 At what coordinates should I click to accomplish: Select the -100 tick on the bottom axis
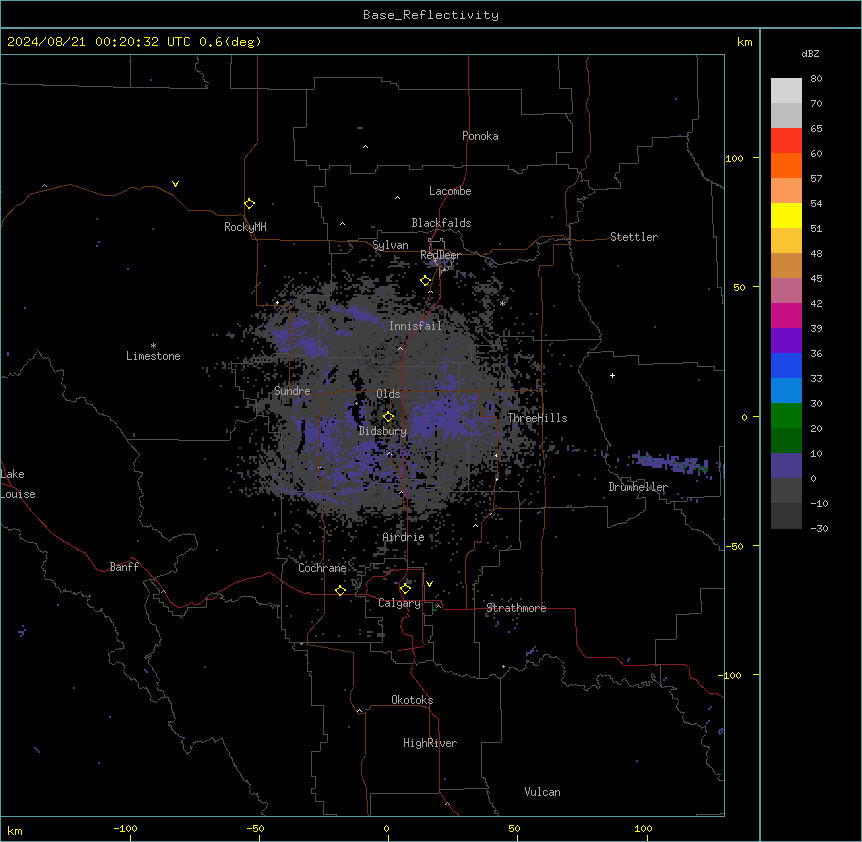click(125, 828)
